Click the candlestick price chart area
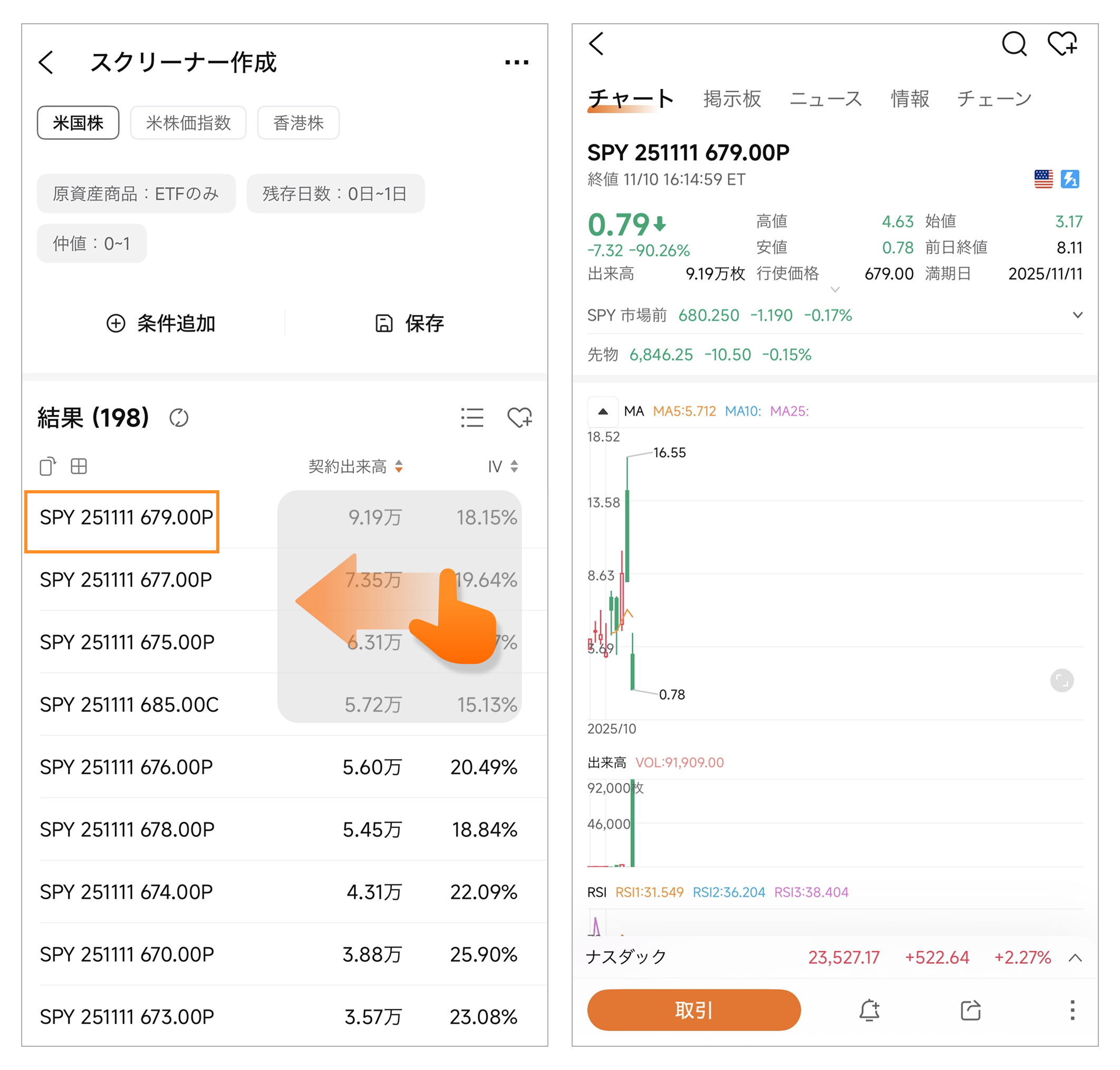 (x=835, y=574)
